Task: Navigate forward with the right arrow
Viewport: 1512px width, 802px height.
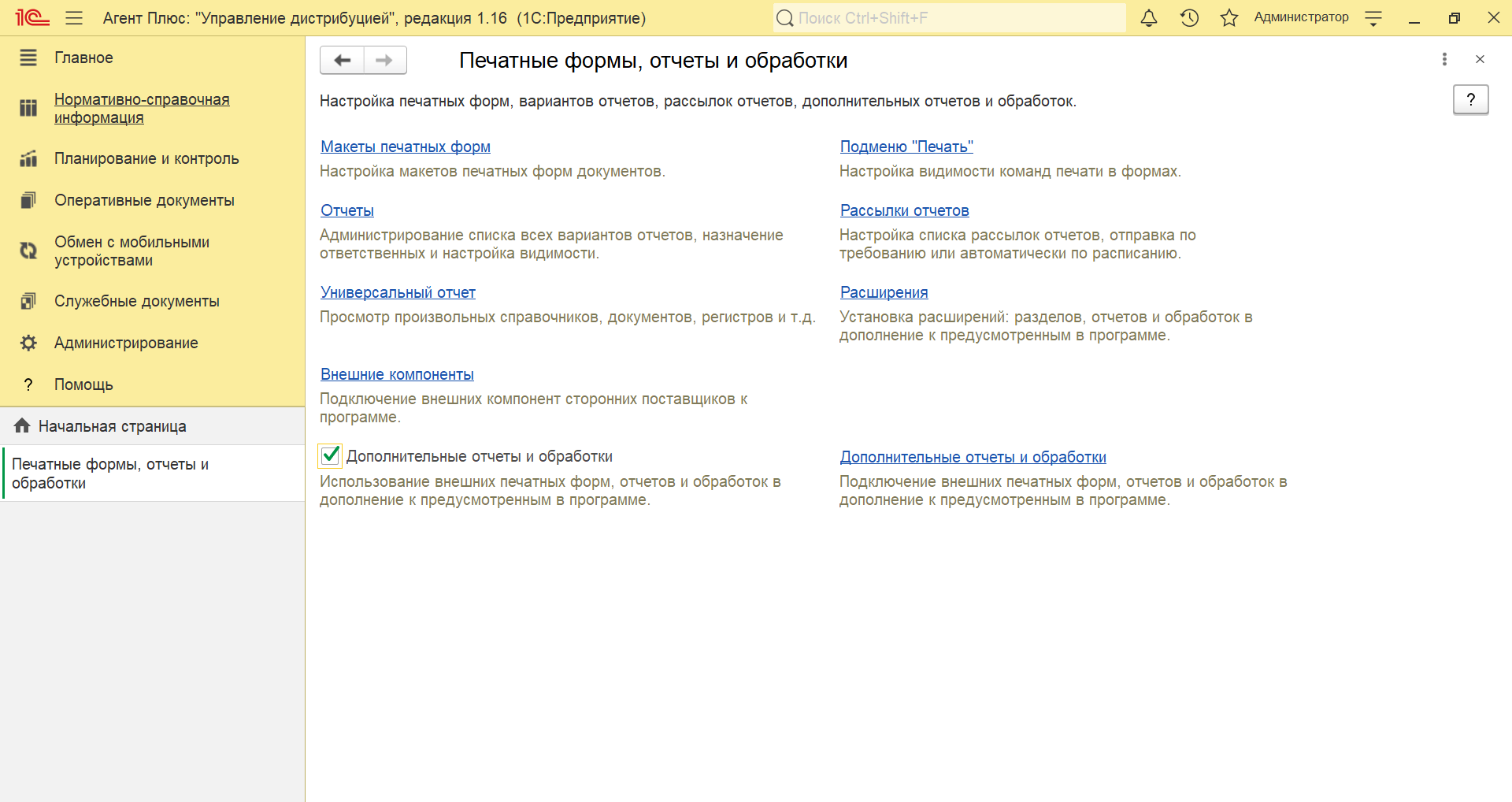Action: coord(385,60)
